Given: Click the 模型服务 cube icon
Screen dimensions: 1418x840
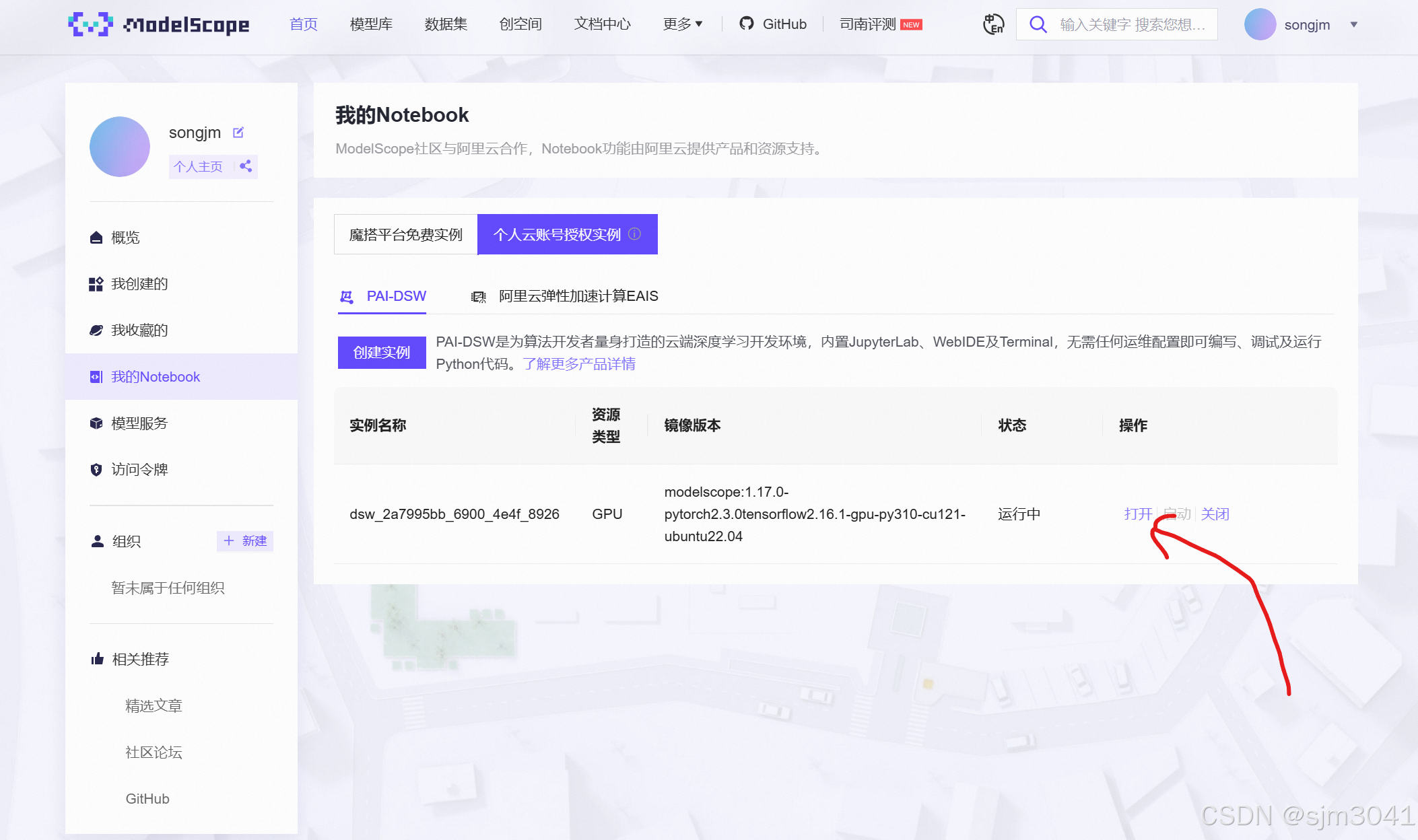Looking at the screenshot, I should coord(96,423).
